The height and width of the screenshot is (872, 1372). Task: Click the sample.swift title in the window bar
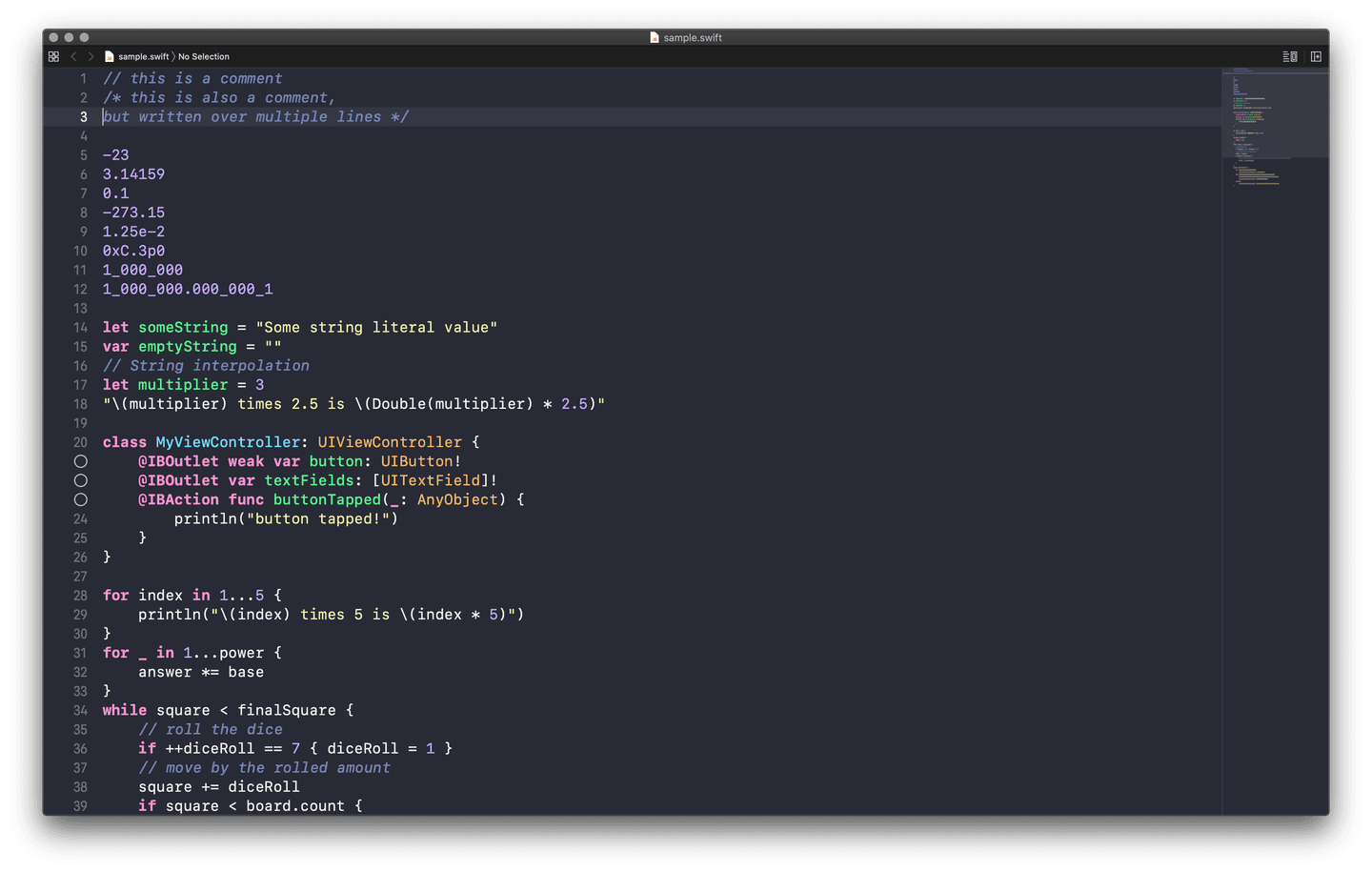click(x=694, y=37)
